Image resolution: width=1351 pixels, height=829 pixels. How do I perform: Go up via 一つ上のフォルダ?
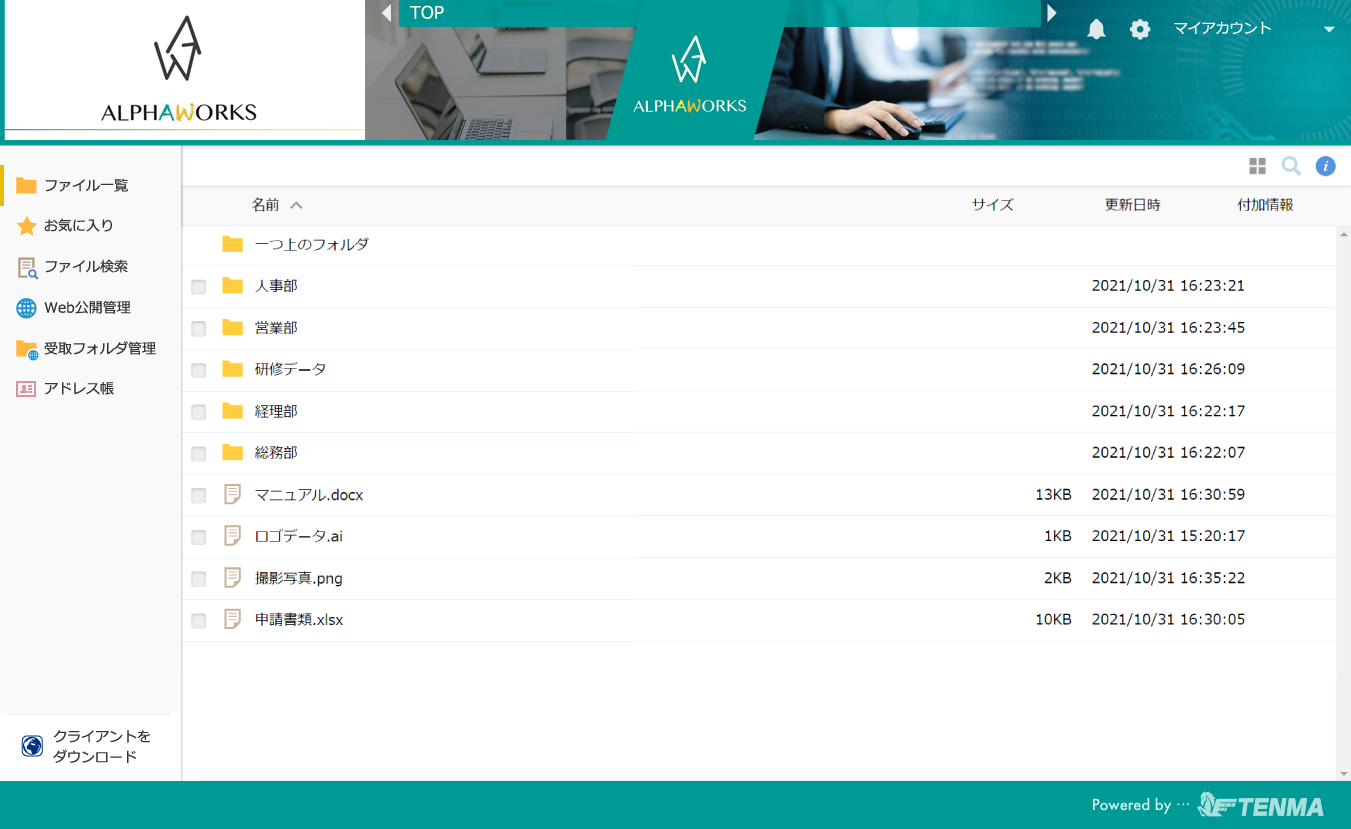click(311, 244)
